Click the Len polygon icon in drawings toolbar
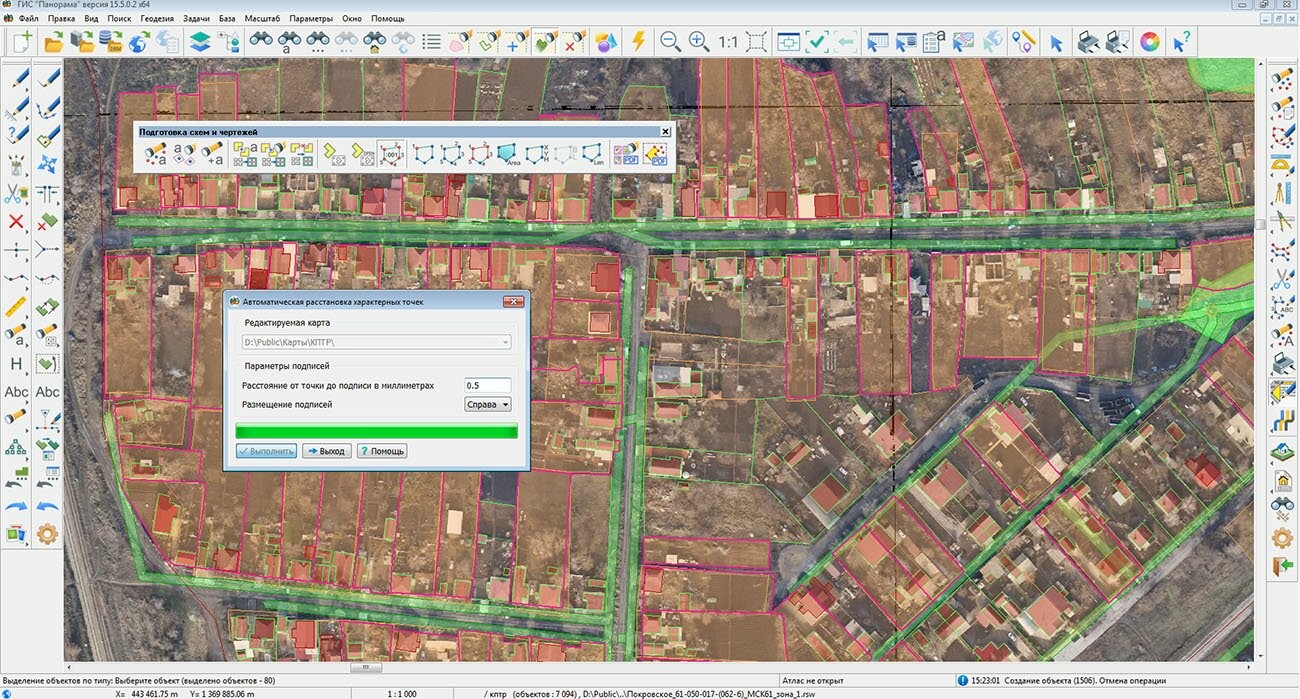1300x699 pixels. [594, 153]
